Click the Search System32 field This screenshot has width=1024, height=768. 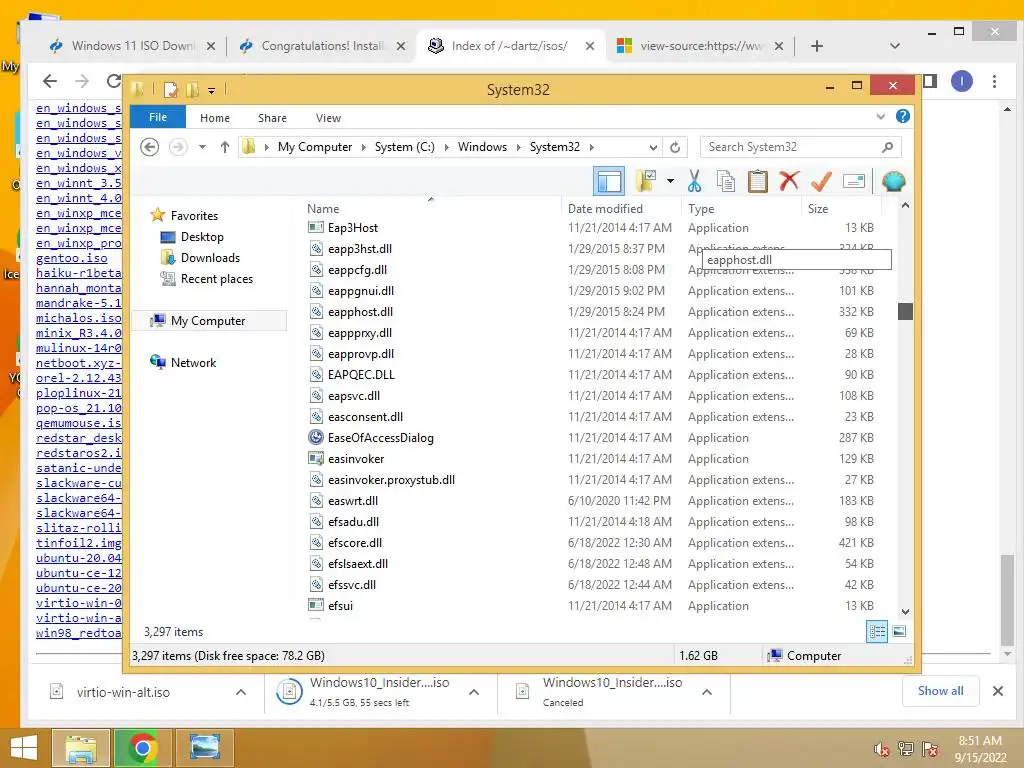point(801,147)
